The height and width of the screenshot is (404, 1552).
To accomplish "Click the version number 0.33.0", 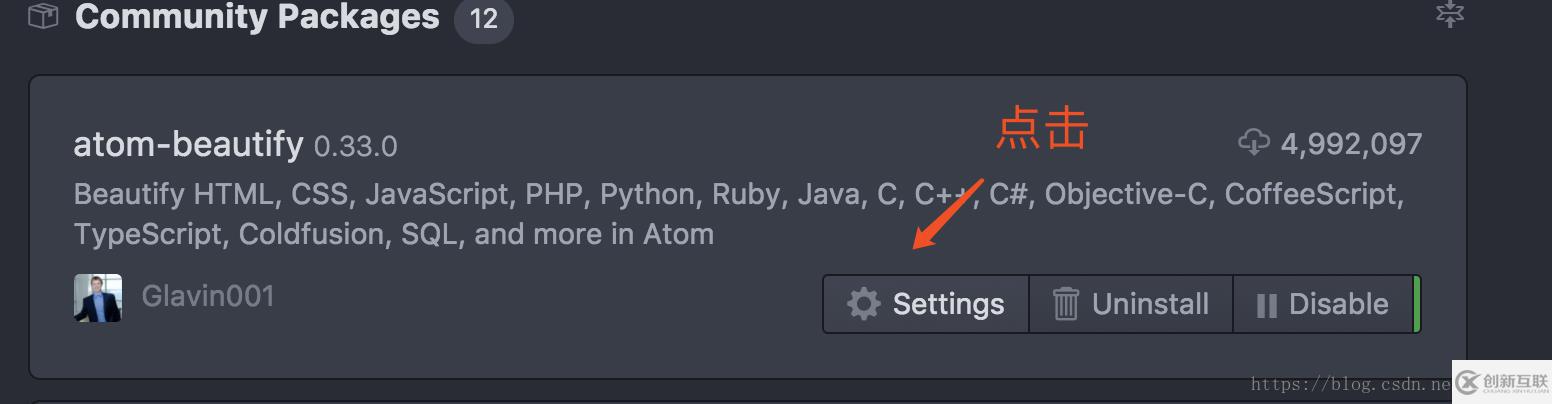I will [356, 147].
